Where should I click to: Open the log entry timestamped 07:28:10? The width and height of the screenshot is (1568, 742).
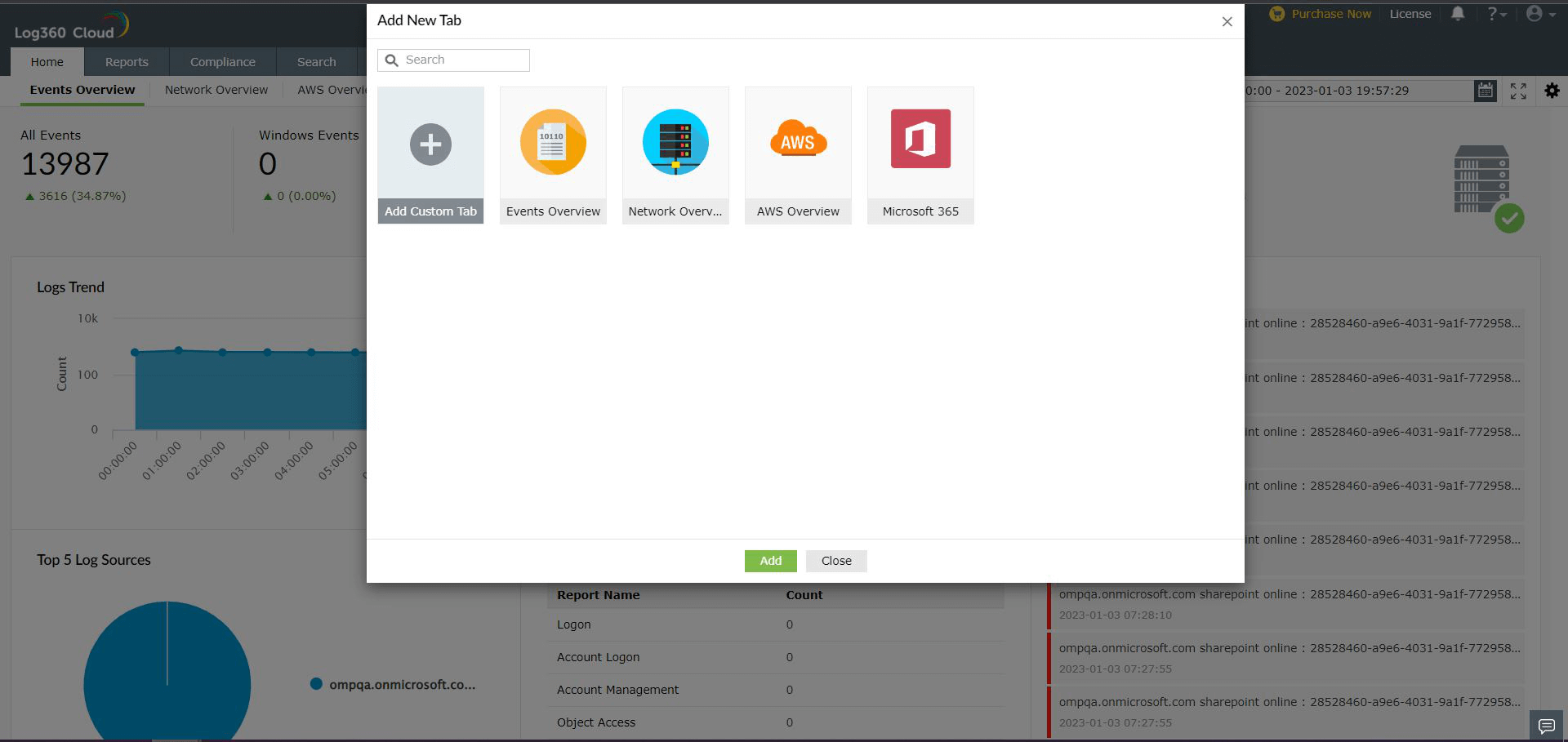tap(1286, 604)
